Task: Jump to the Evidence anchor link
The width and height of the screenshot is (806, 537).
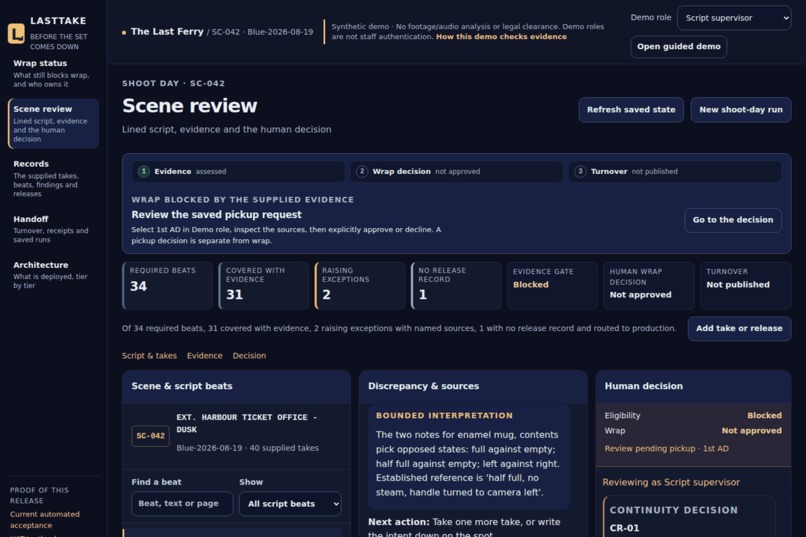Action: click(205, 356)
